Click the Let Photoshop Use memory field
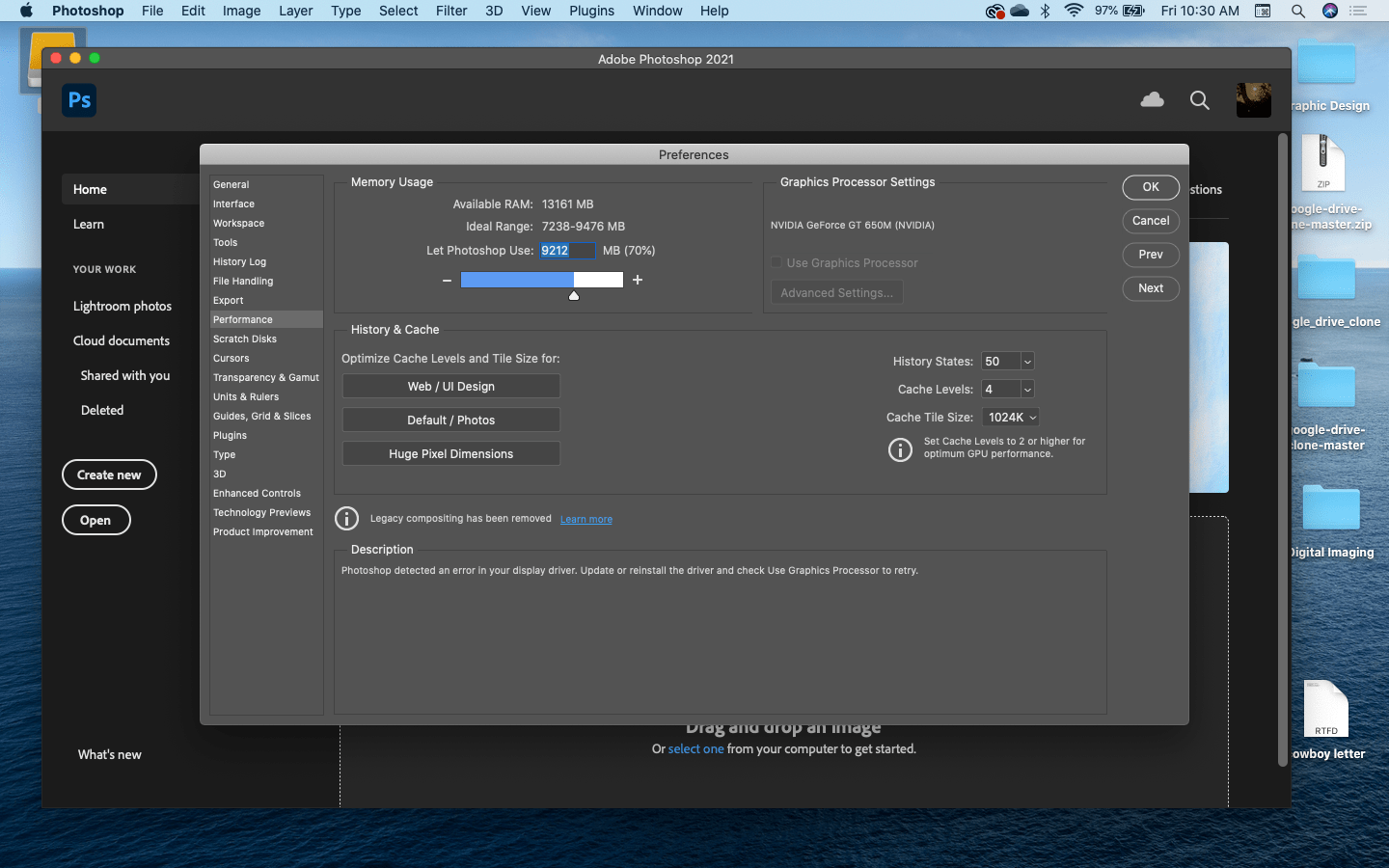 (x=567, y=251)
